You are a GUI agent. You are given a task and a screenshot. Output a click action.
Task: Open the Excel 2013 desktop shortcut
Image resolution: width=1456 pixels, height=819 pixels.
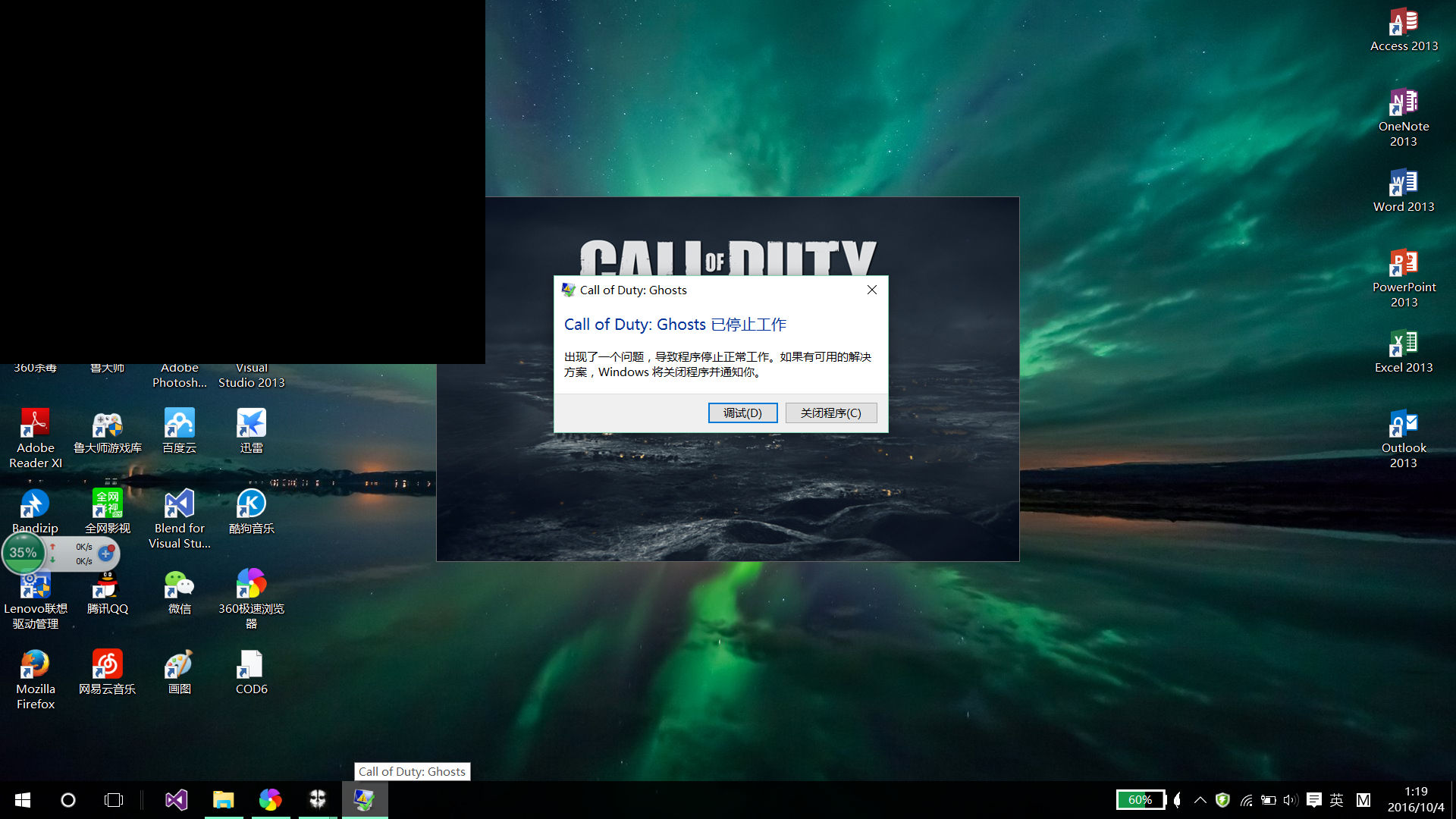[x=1404, y=346]
